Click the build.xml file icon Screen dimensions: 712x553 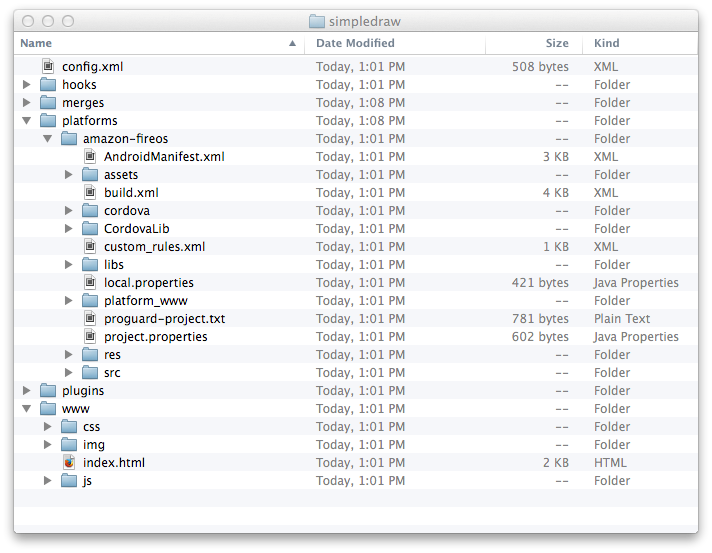click(x=90, y=193)
